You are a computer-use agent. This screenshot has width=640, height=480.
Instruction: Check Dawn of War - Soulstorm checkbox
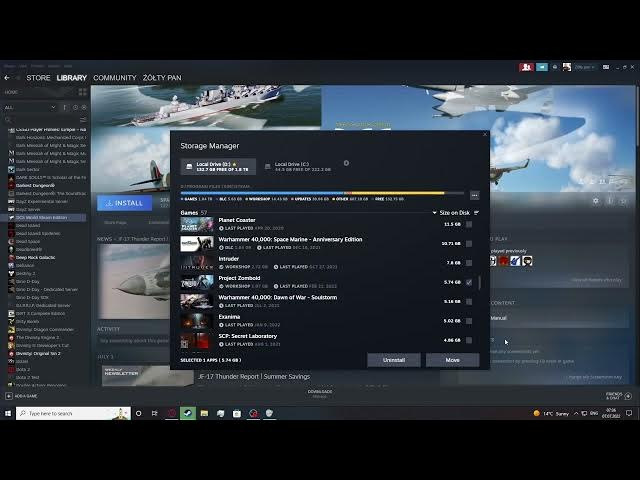click(x=469, y=302)
